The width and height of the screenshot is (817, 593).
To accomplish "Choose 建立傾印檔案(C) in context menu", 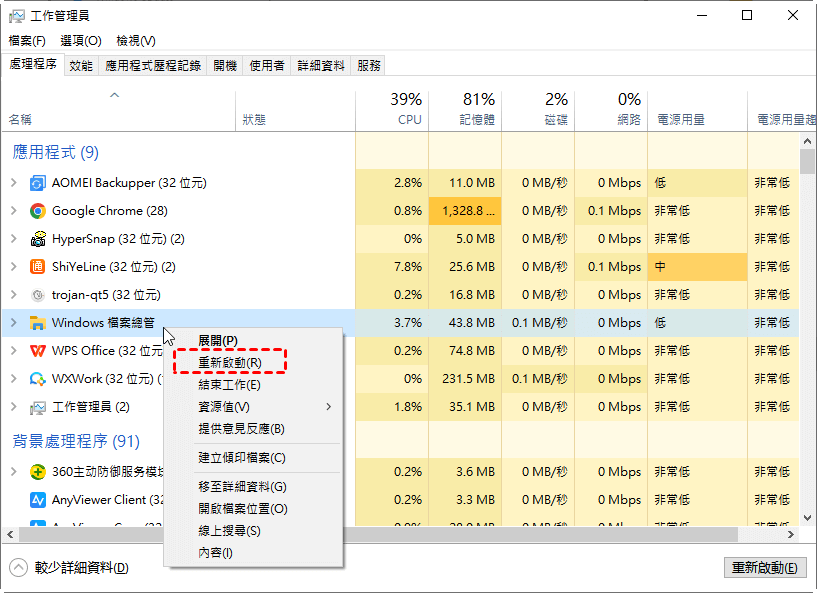I will 253,458.
